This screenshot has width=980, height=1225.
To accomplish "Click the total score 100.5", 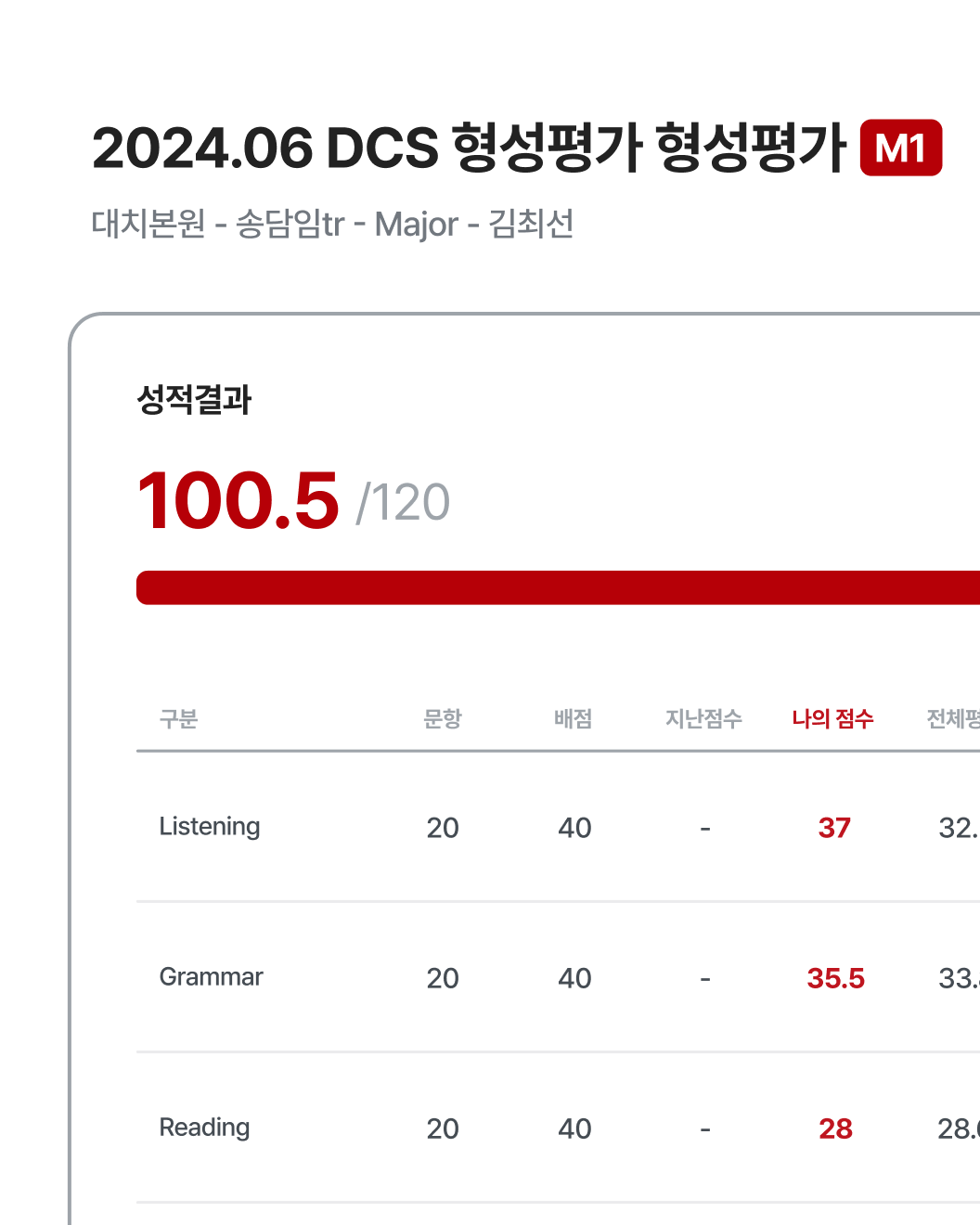I will coord(239,500).
